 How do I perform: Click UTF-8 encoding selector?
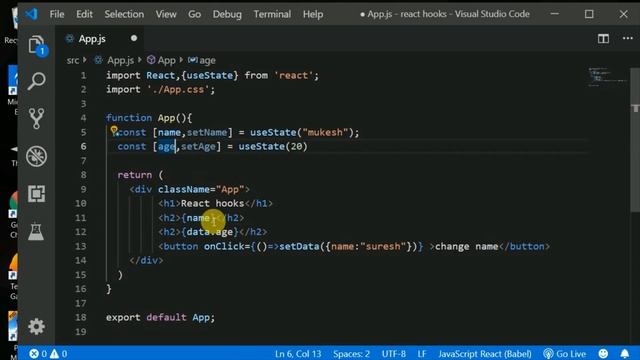393,353
